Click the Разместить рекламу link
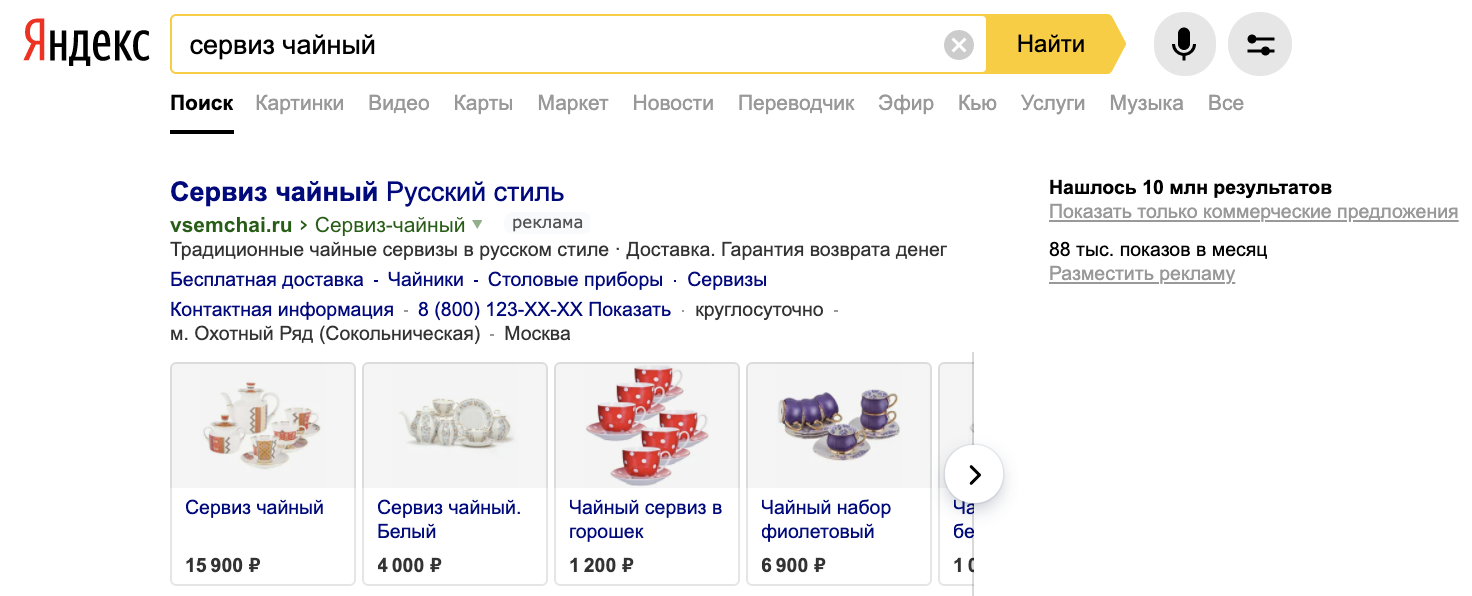Screen dimensions: 1472x596 (1141, 274)
